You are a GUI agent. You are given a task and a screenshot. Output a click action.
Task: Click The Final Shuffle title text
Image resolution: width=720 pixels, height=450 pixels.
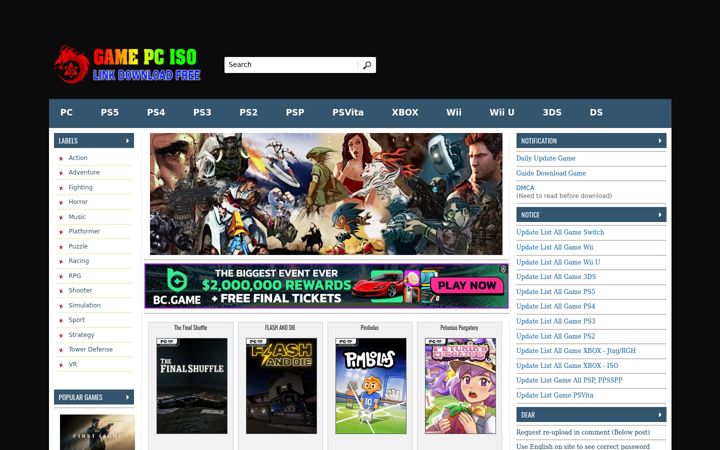click(x=191, y=328)
